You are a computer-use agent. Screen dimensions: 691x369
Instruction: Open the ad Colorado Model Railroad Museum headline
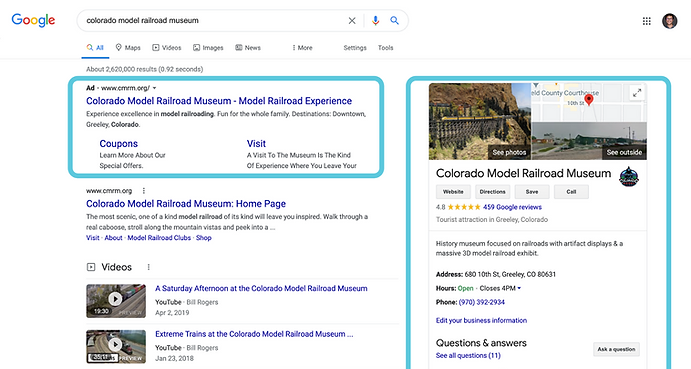click(219, 101)
